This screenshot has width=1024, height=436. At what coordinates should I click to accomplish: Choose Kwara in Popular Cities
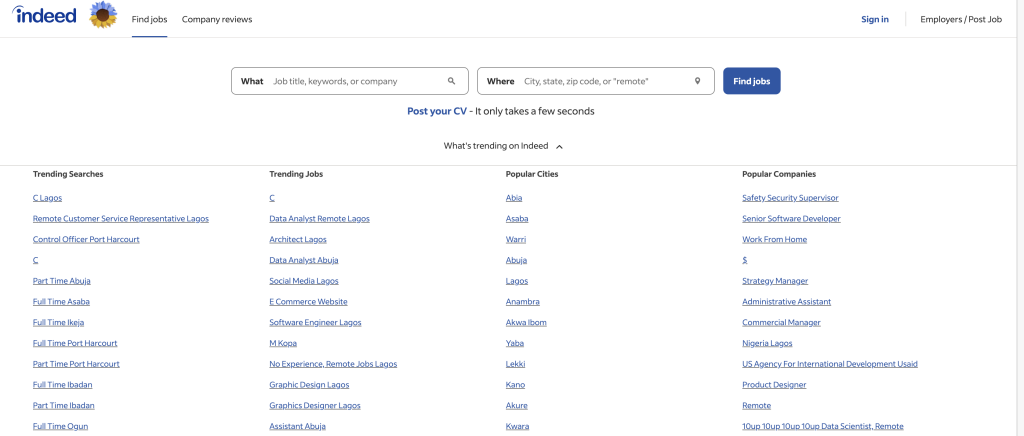517,426
